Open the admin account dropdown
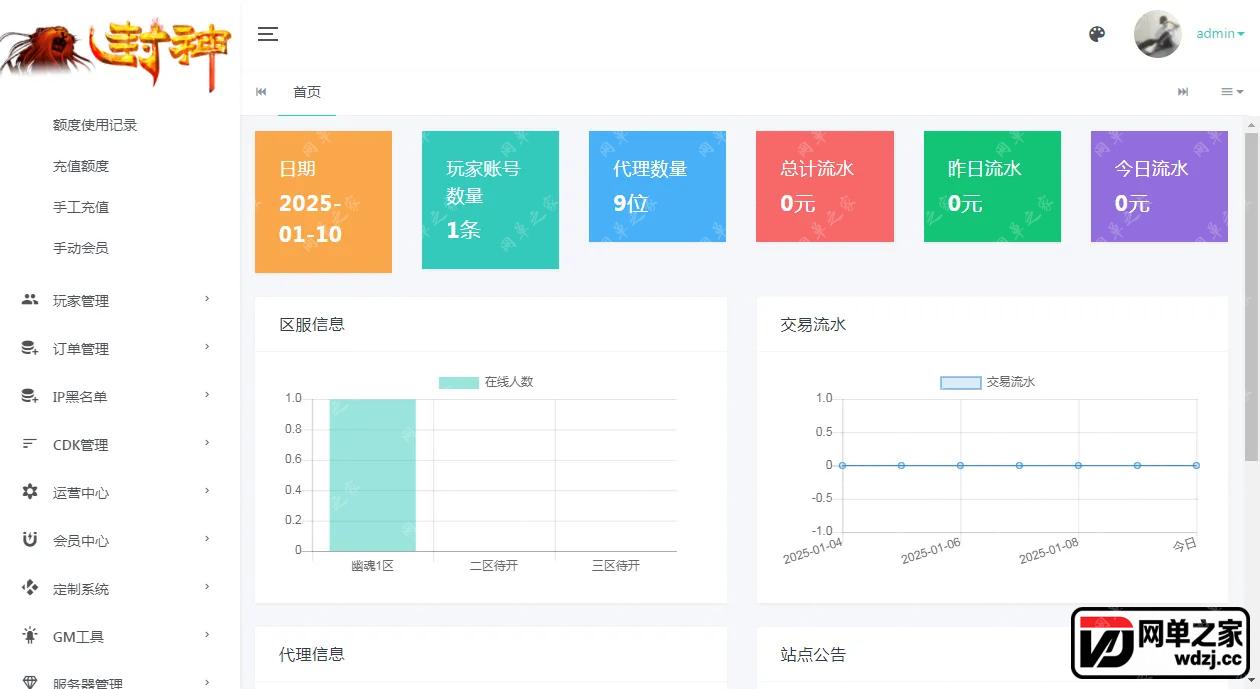Viewport: 1260px width, 689px height. pyautogui.click(x=1220, y=34)
